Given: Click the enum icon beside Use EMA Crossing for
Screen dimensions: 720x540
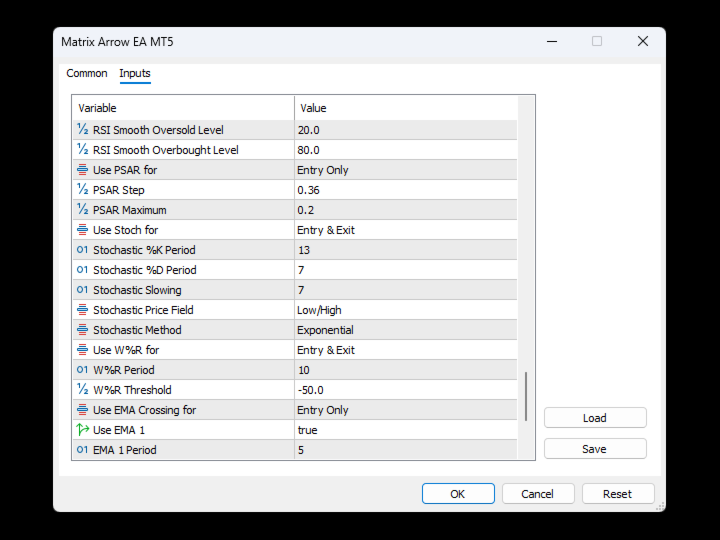Looking at the screenshot, I should 82,410.
